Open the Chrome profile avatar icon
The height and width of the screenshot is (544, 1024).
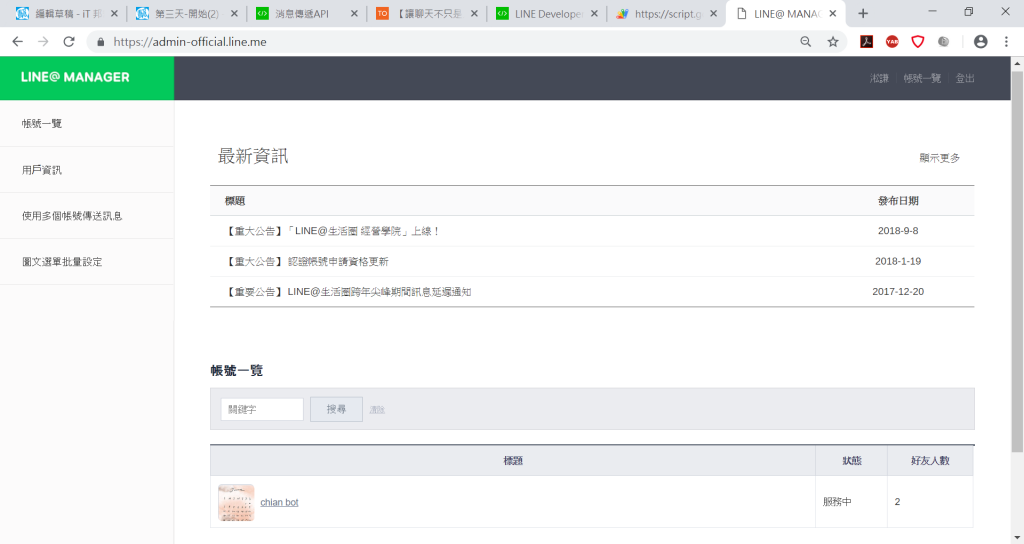point(980,42)
